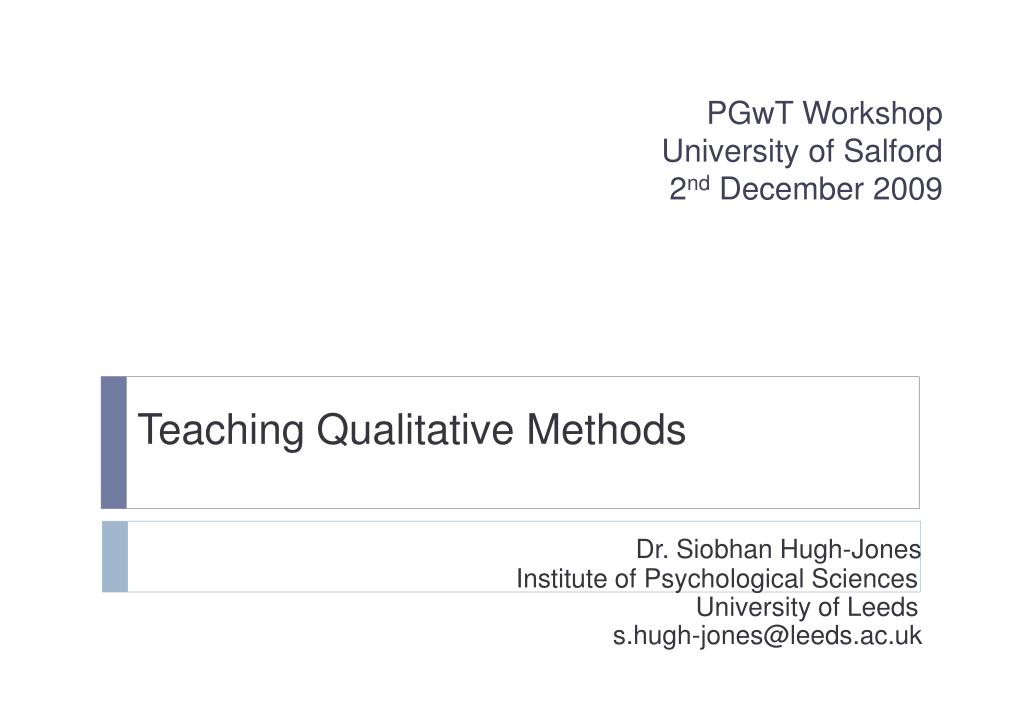This screenshot has width=1023, height=708.
Task: Click the word 'Methods' in the title
Action: click(606, 429)
